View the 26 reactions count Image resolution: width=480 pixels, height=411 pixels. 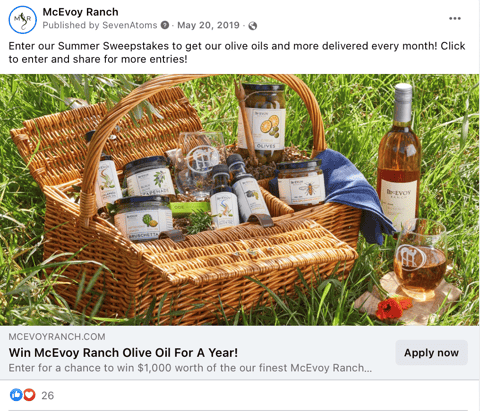47,396
